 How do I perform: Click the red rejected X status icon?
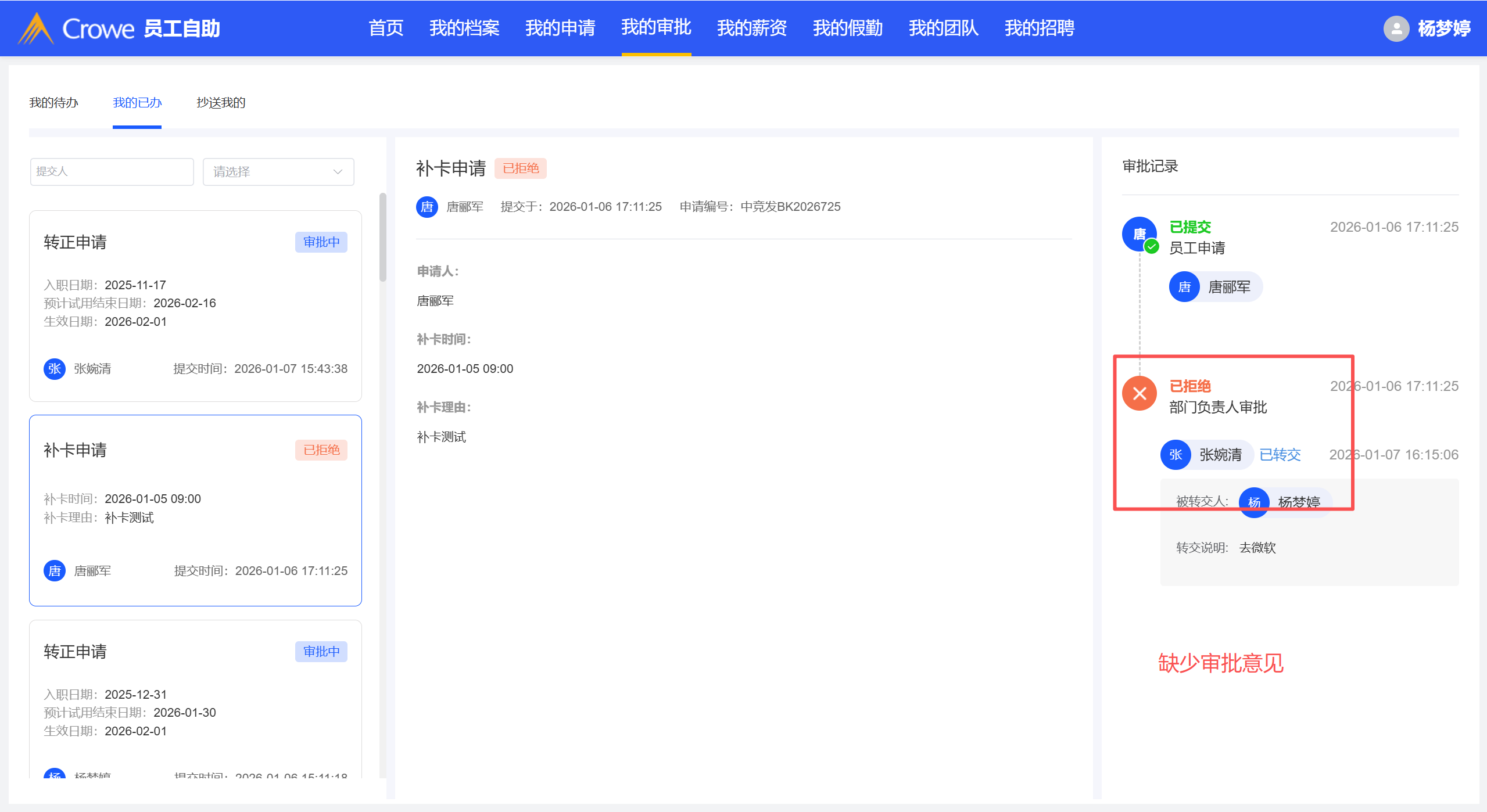tap(1139, 393)
